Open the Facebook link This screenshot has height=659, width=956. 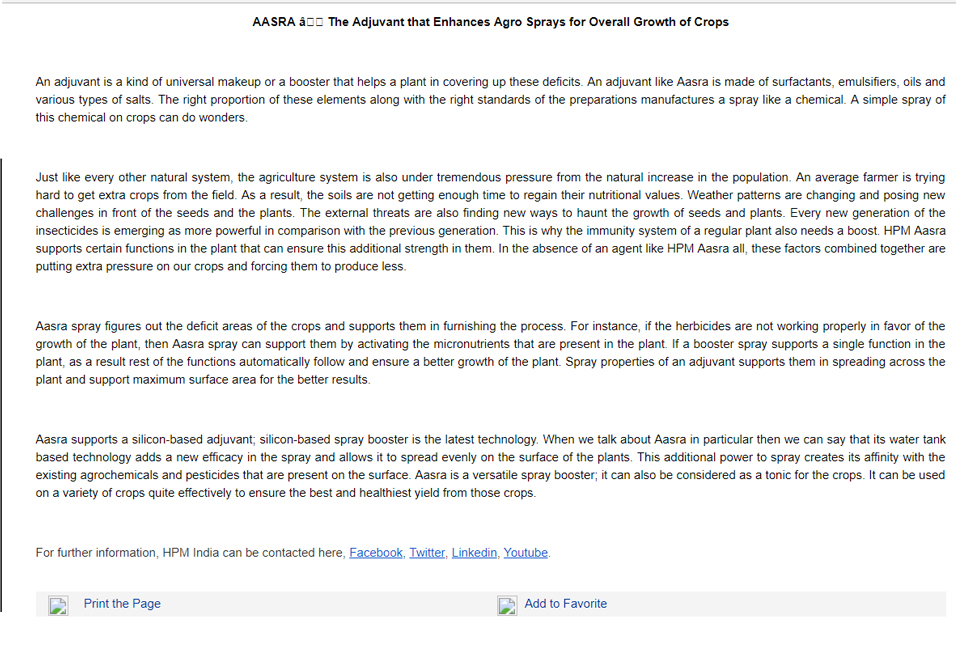(376, 553)
